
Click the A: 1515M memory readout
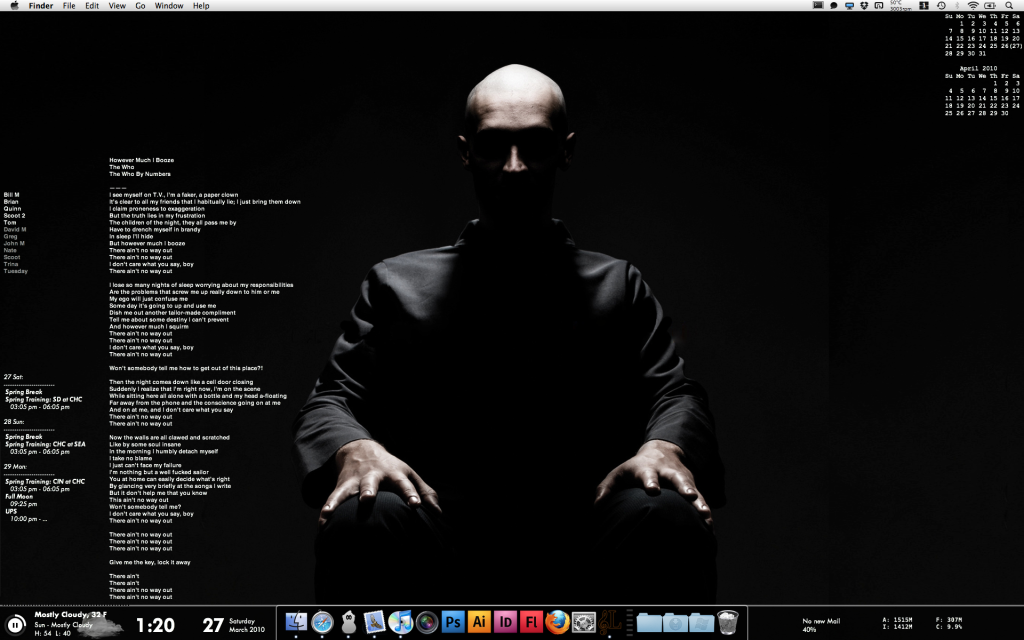click(897, 620)
